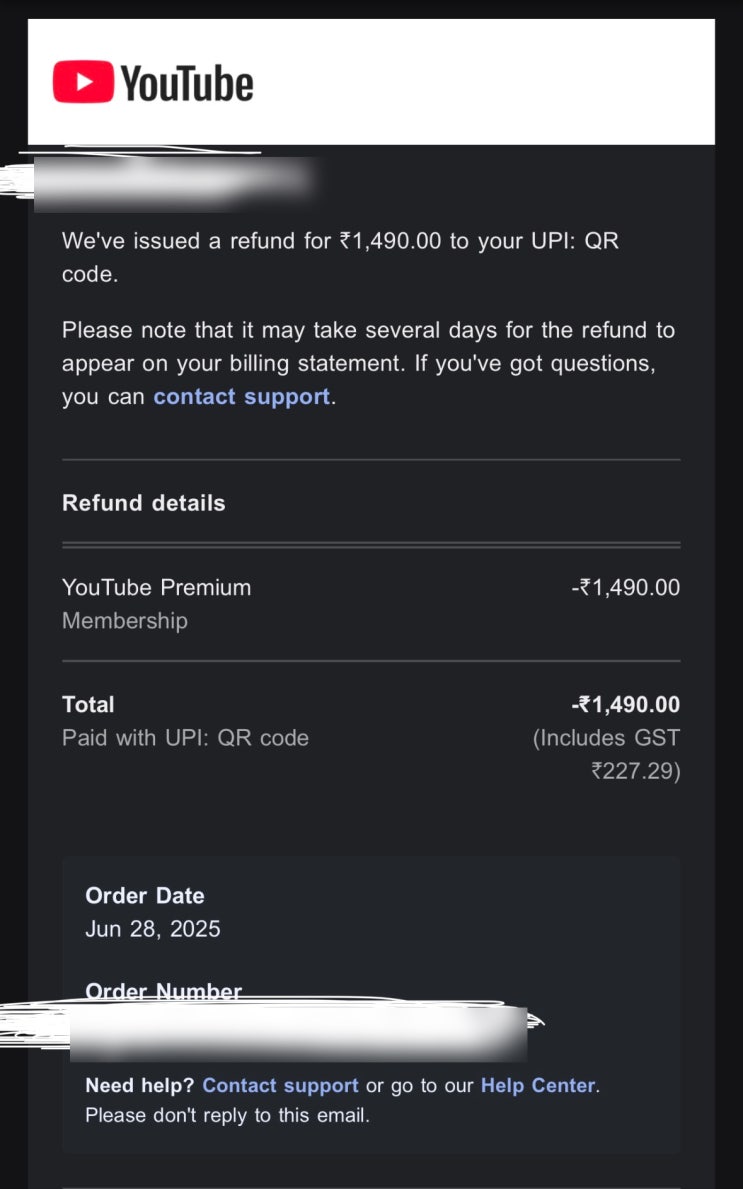This screenshot has height=1189, width=743.
Task: Click the Membership subtitle text
Action: coord(125,621)
